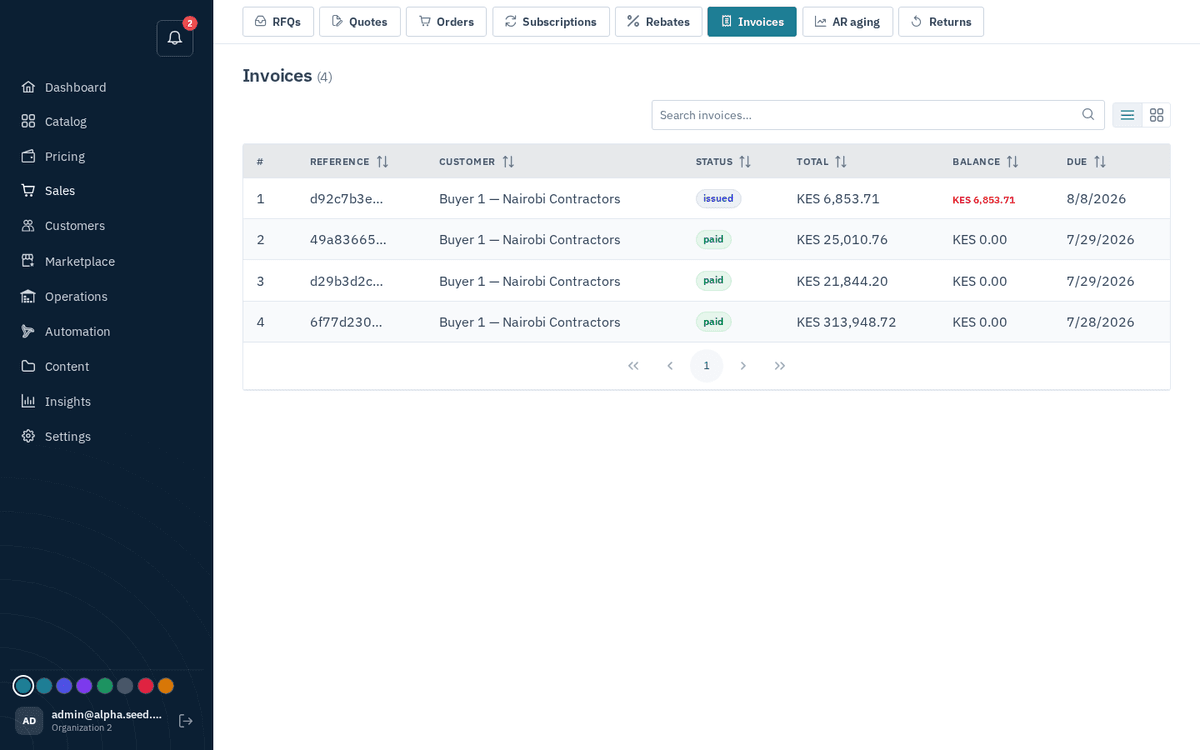Pick the green theme swatch

(105, 686)
